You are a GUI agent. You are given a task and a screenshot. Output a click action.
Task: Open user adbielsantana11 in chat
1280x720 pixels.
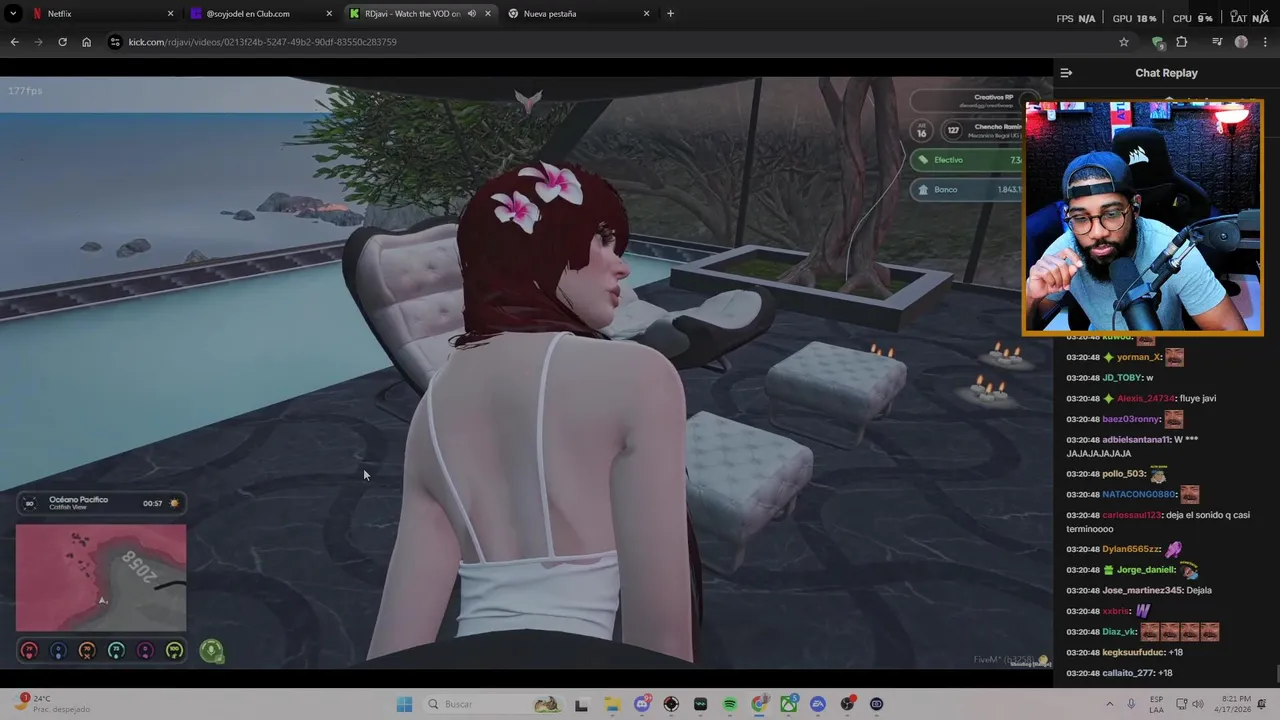point(1136,440)
